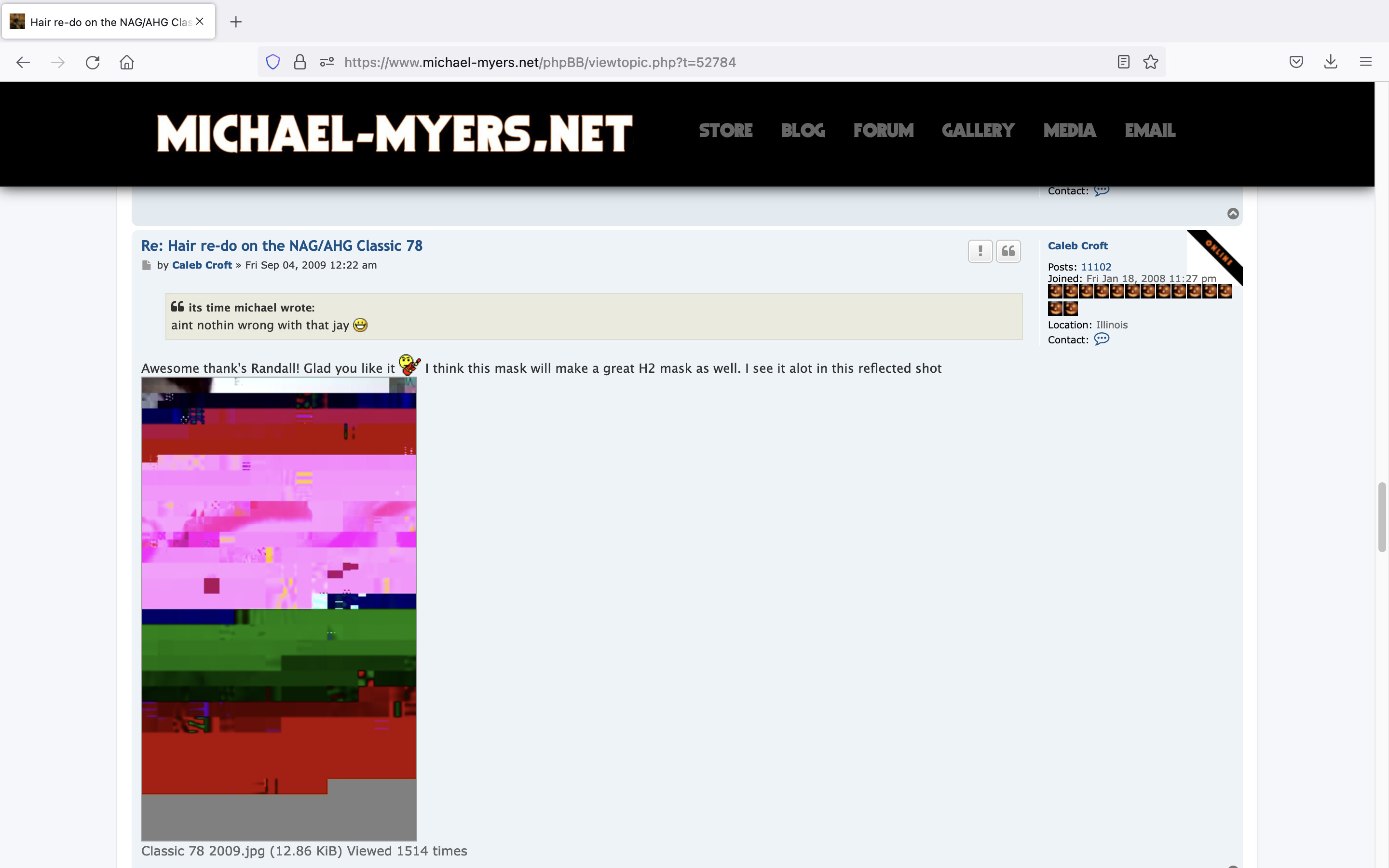Viewport: 1389px width, 868px height.
Task: Open the tracking protection shield
Action: (x=272, y=62)
